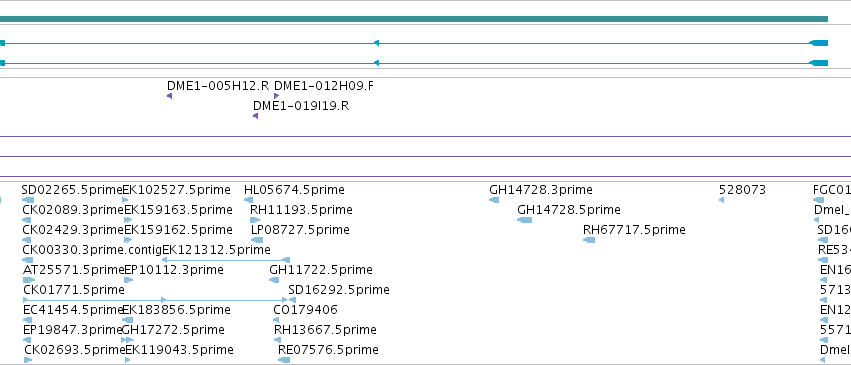This screenshot has height=365, width=851.
Task: Click the DME1-012H09.F purple arrow marker
Action: (x=277, y=96)
